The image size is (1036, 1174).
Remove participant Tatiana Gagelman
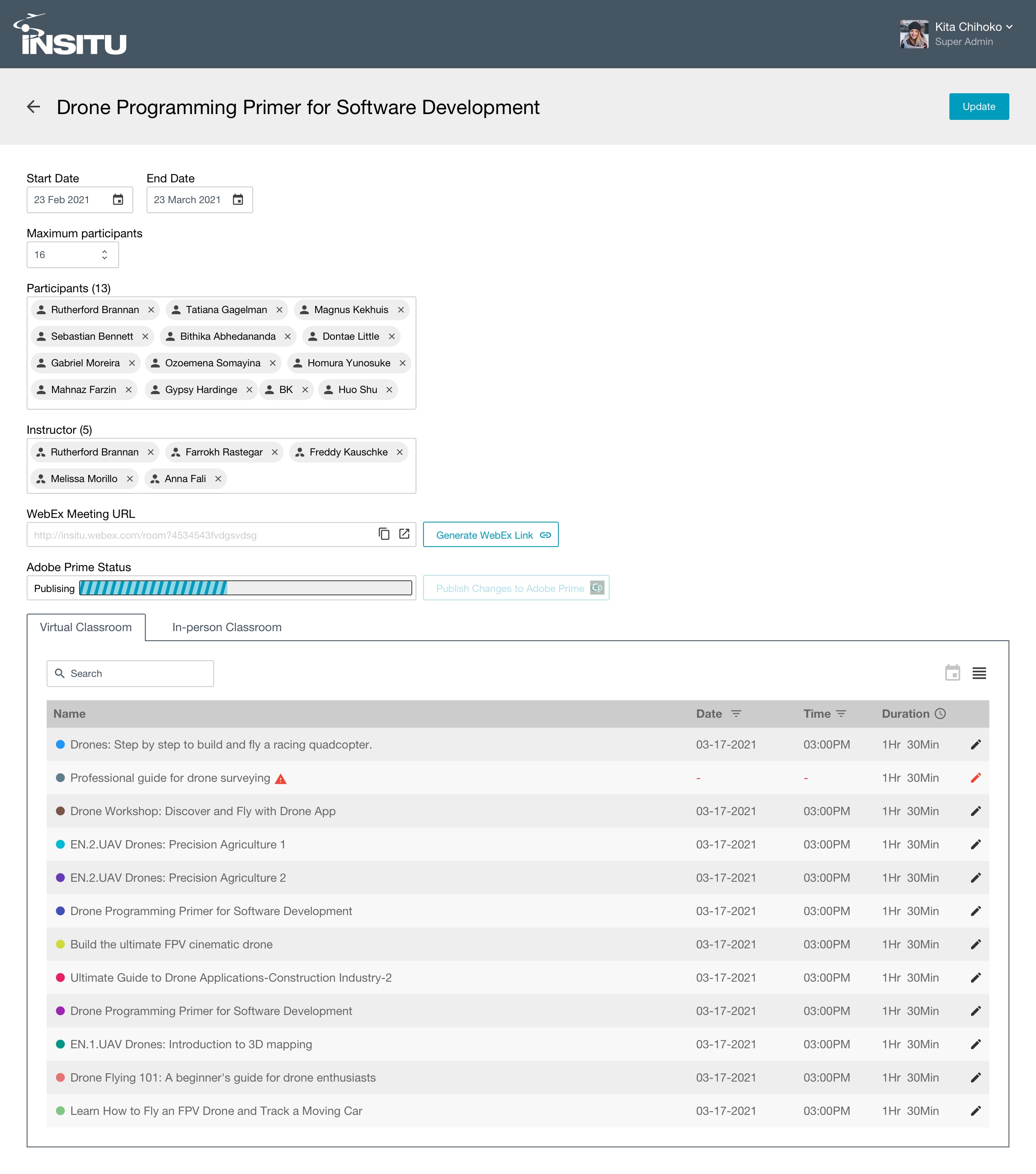tap(279, 310)
